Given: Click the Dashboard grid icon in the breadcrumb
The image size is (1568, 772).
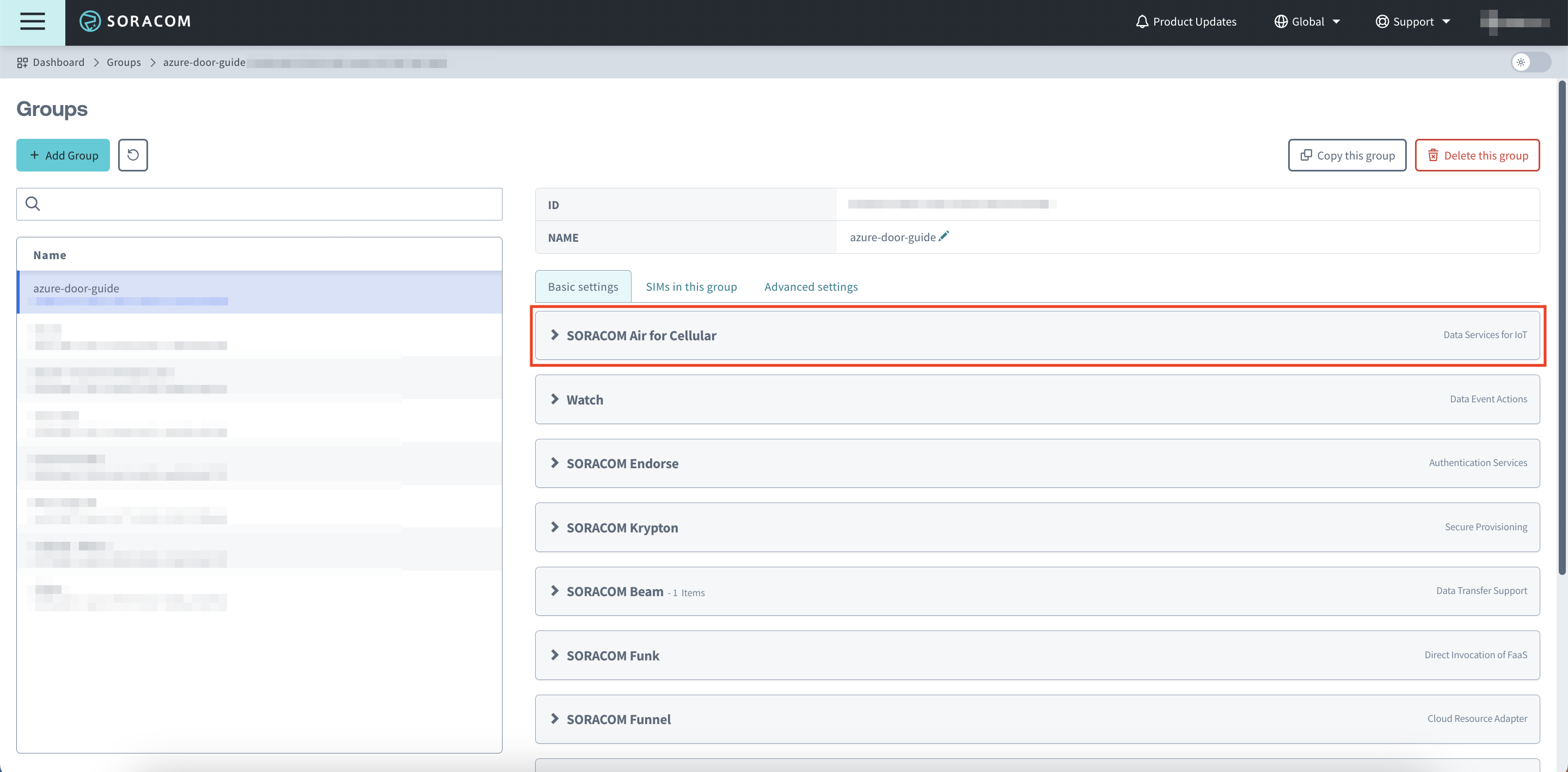Looking at the screenshot, I should [x=22, y=62].
